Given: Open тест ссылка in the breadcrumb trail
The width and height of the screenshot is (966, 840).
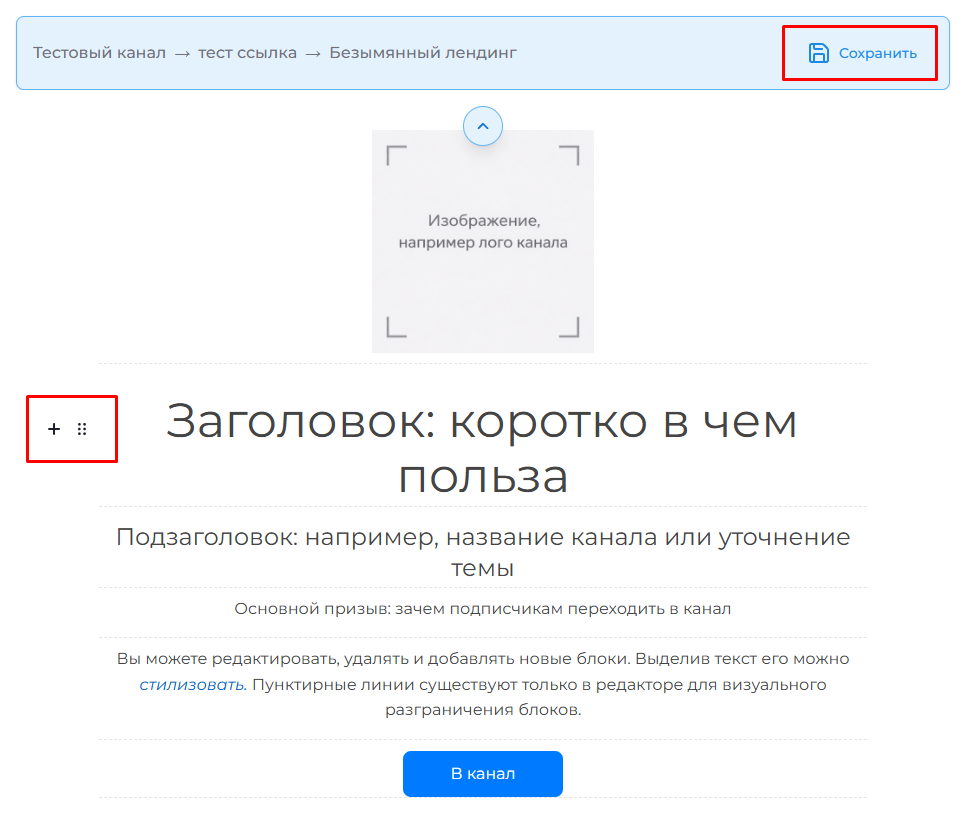Looking at the screenshot, I should click(243, 52).
